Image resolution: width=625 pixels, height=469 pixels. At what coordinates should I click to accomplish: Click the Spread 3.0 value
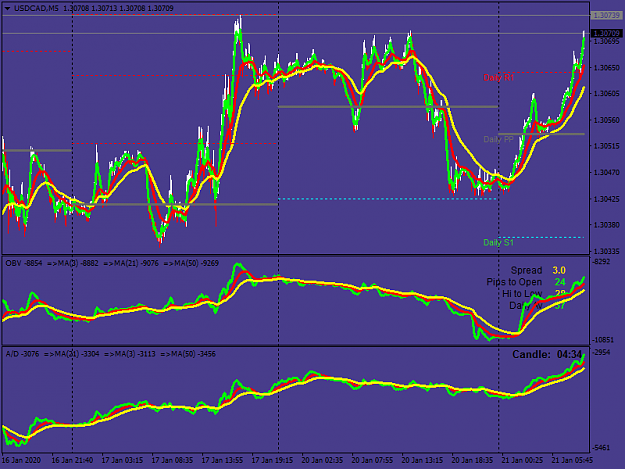[559, 270]
